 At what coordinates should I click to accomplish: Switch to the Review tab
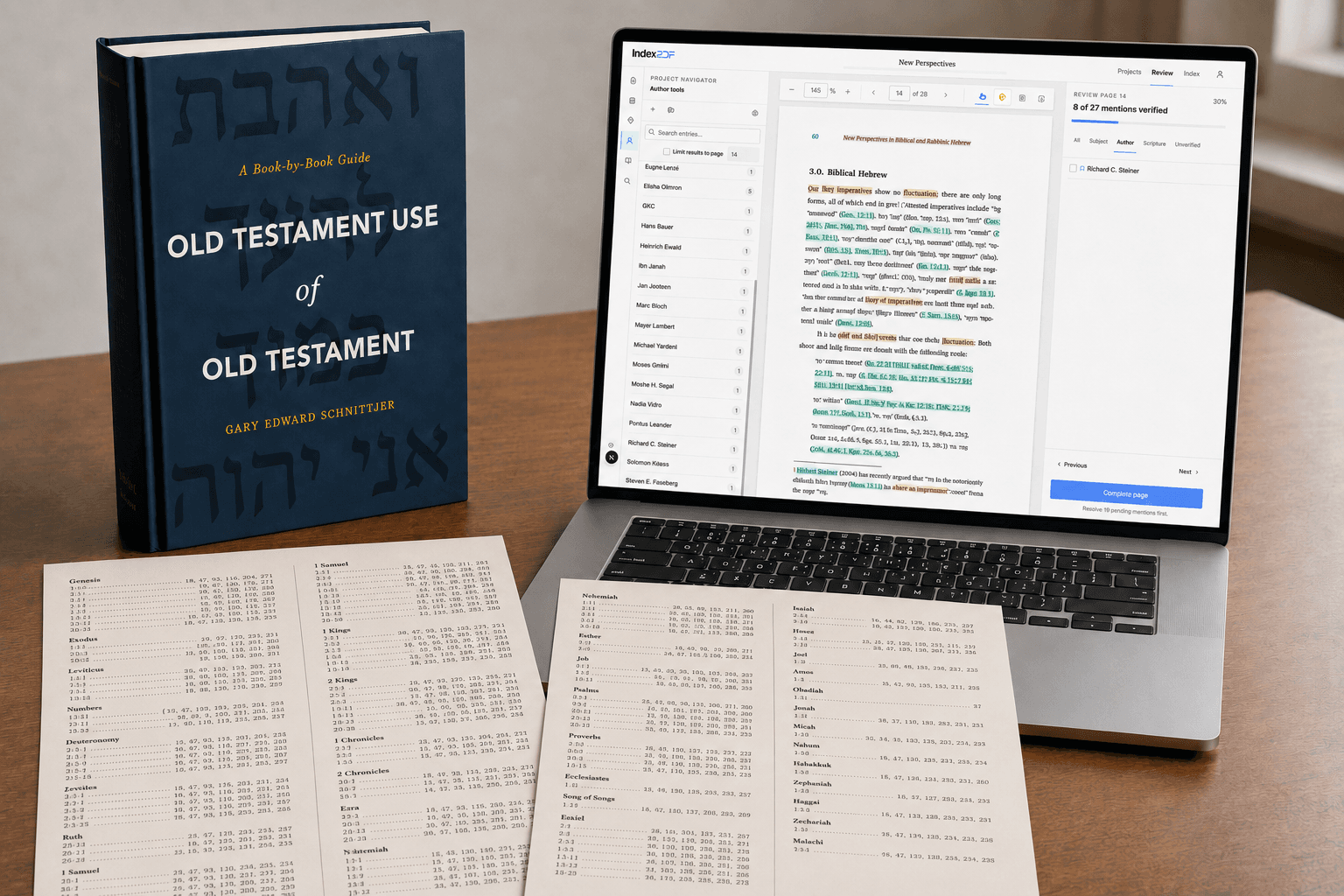(x=1162, y=73)
